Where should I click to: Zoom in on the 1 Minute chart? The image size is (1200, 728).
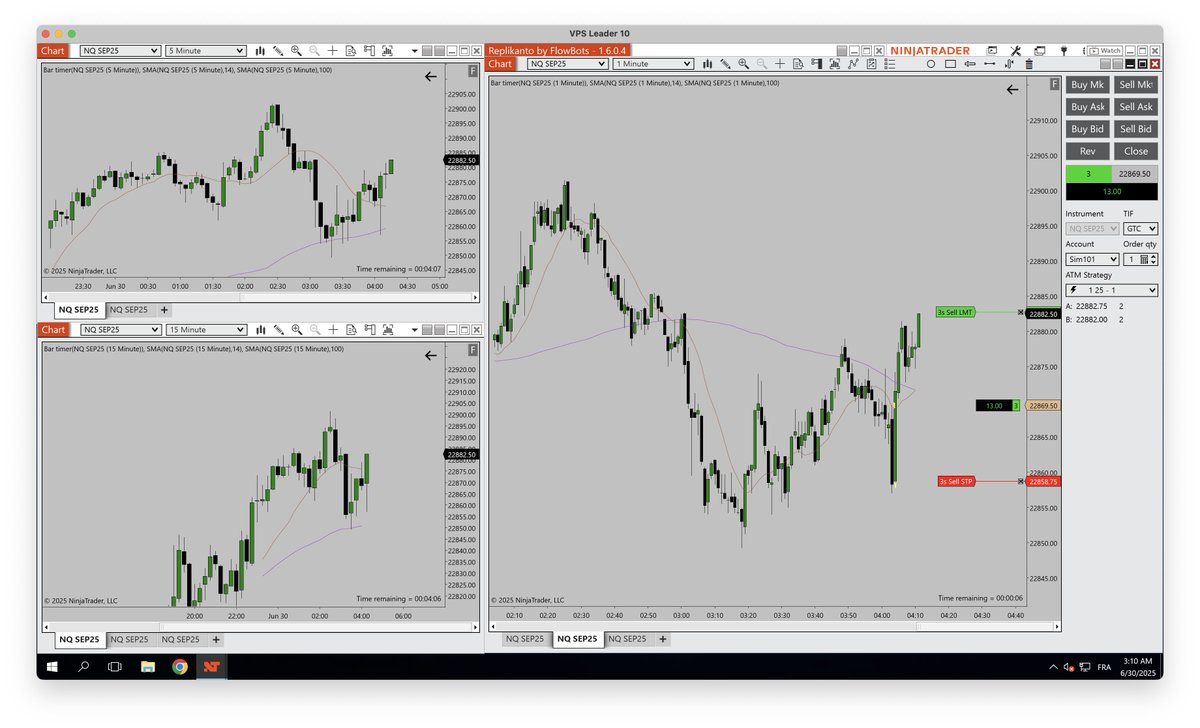coord(743,64)
